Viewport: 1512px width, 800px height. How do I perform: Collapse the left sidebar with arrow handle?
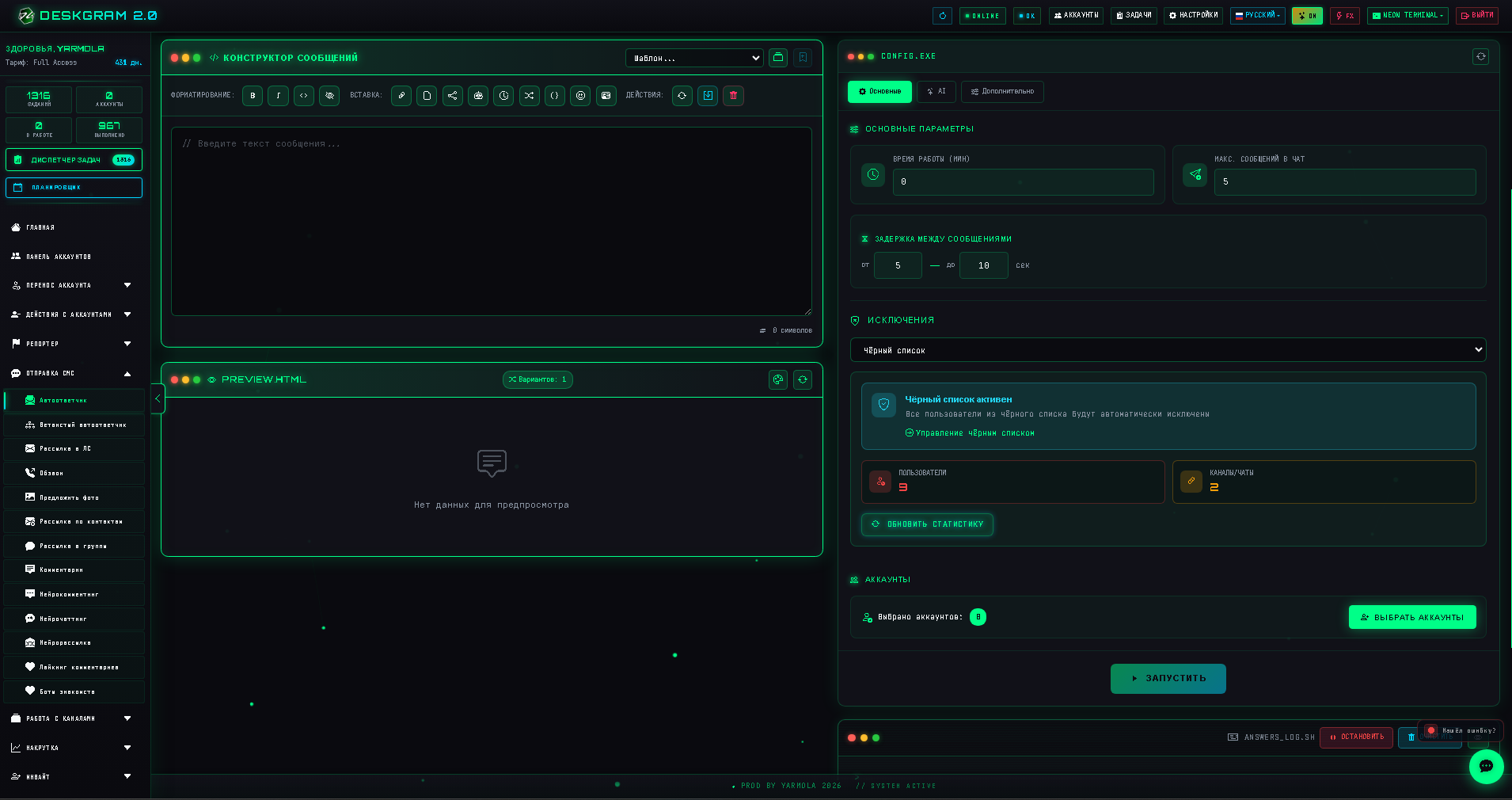click(158, 398)
